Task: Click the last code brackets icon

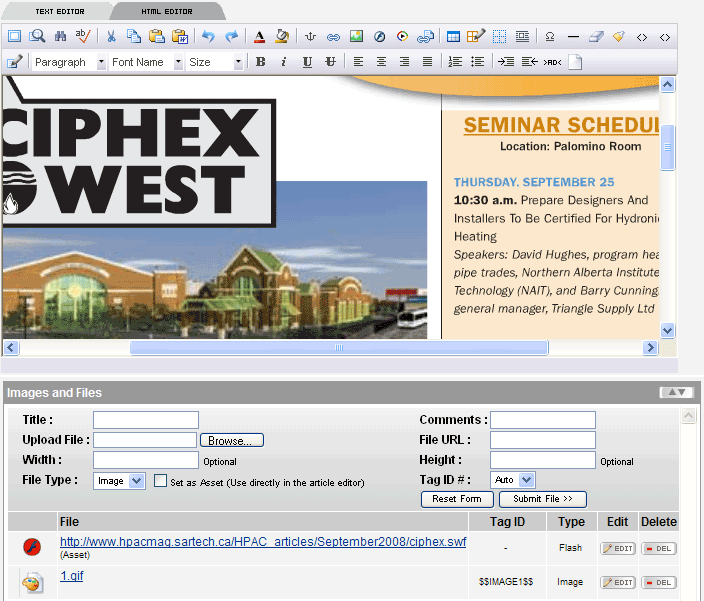Action: tap(665, 37)
